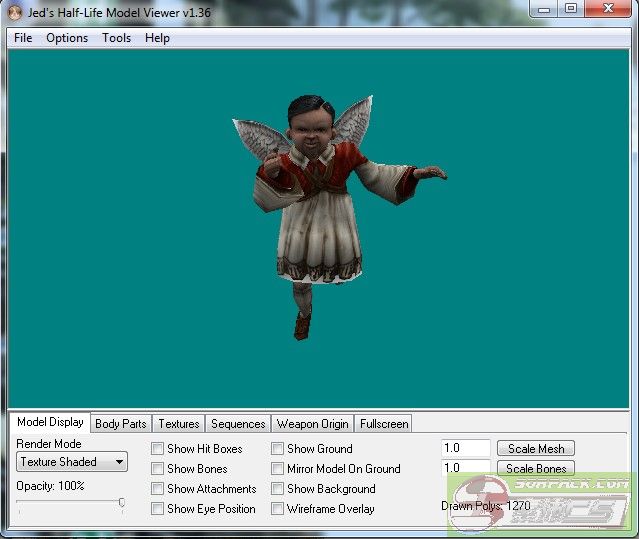Image resolution: width=639 pixels, height=539 pixels.
Task: Close the Model Viewer window
Action: 608,9
